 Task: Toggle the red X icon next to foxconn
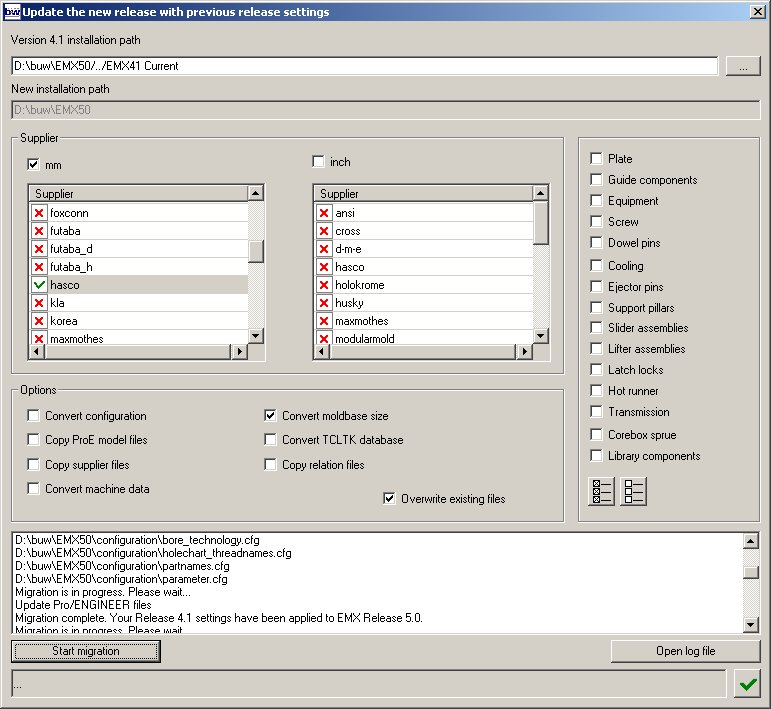click(x=39, y=213)
